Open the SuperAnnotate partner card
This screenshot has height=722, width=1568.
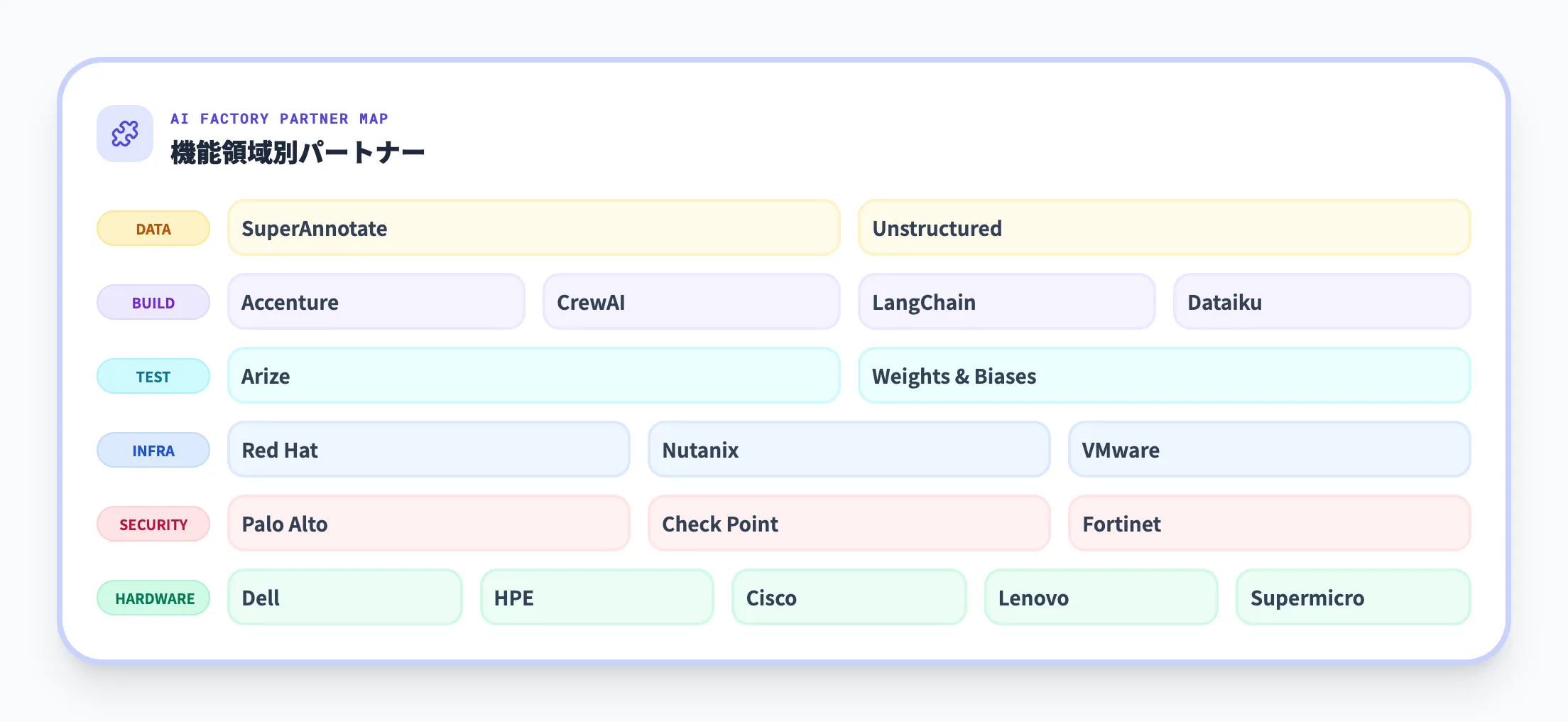click(x=533, y=228)
